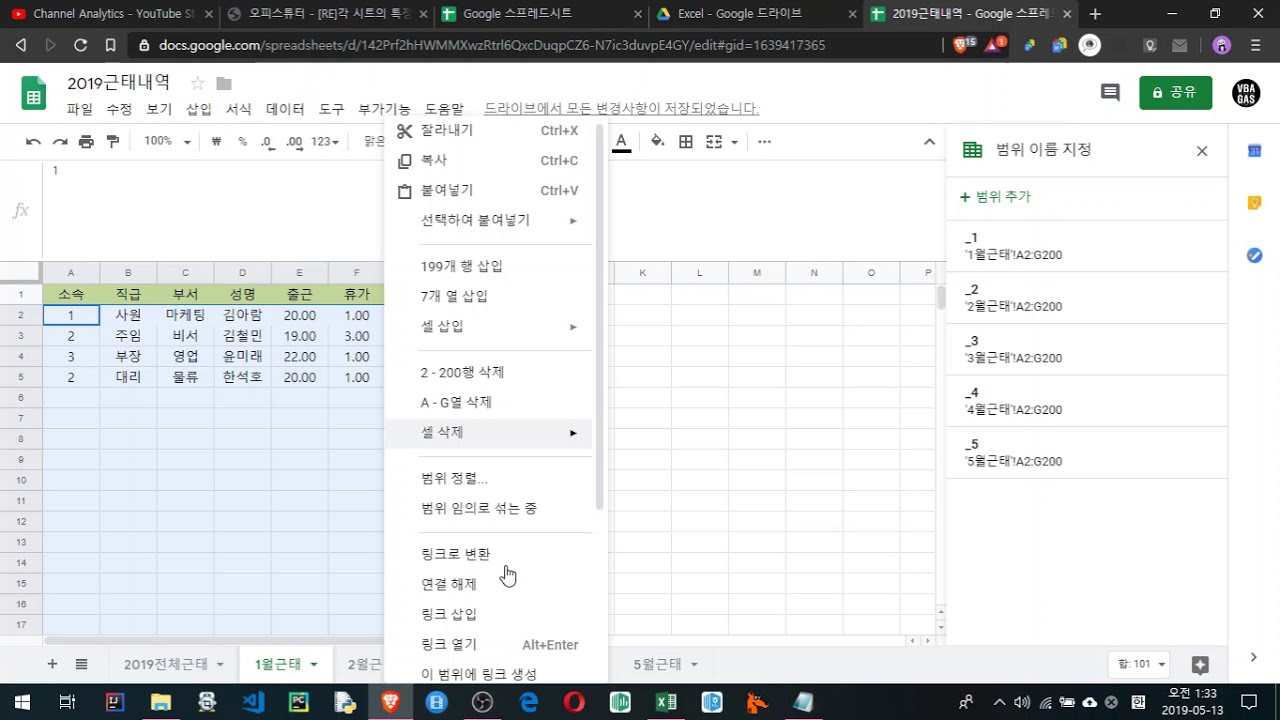Choose 잘라내기 from context menu
This screenshot has height=720, width=1280.
tap(488, 131)
